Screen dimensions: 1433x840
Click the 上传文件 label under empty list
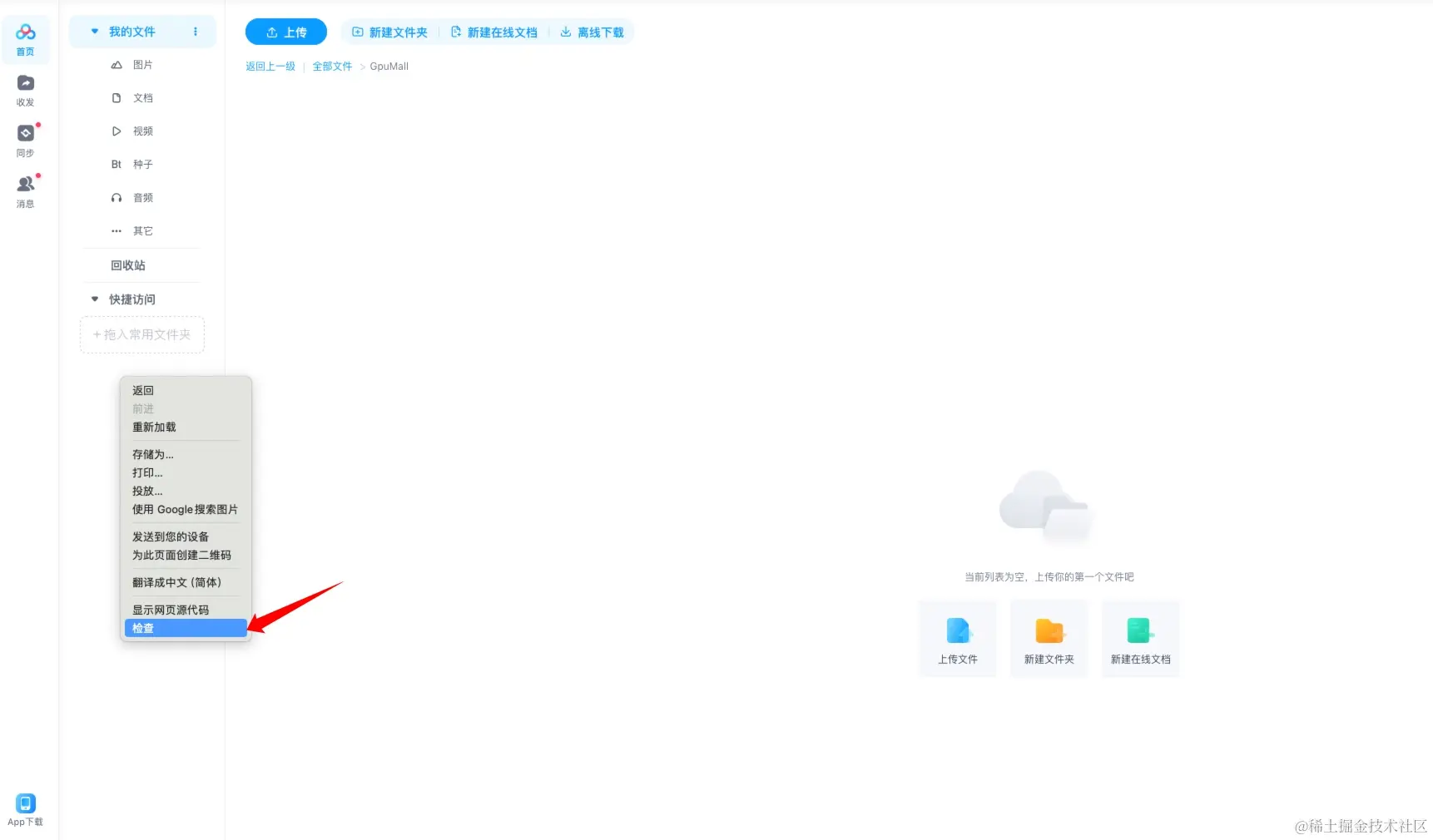click(958, 660)
